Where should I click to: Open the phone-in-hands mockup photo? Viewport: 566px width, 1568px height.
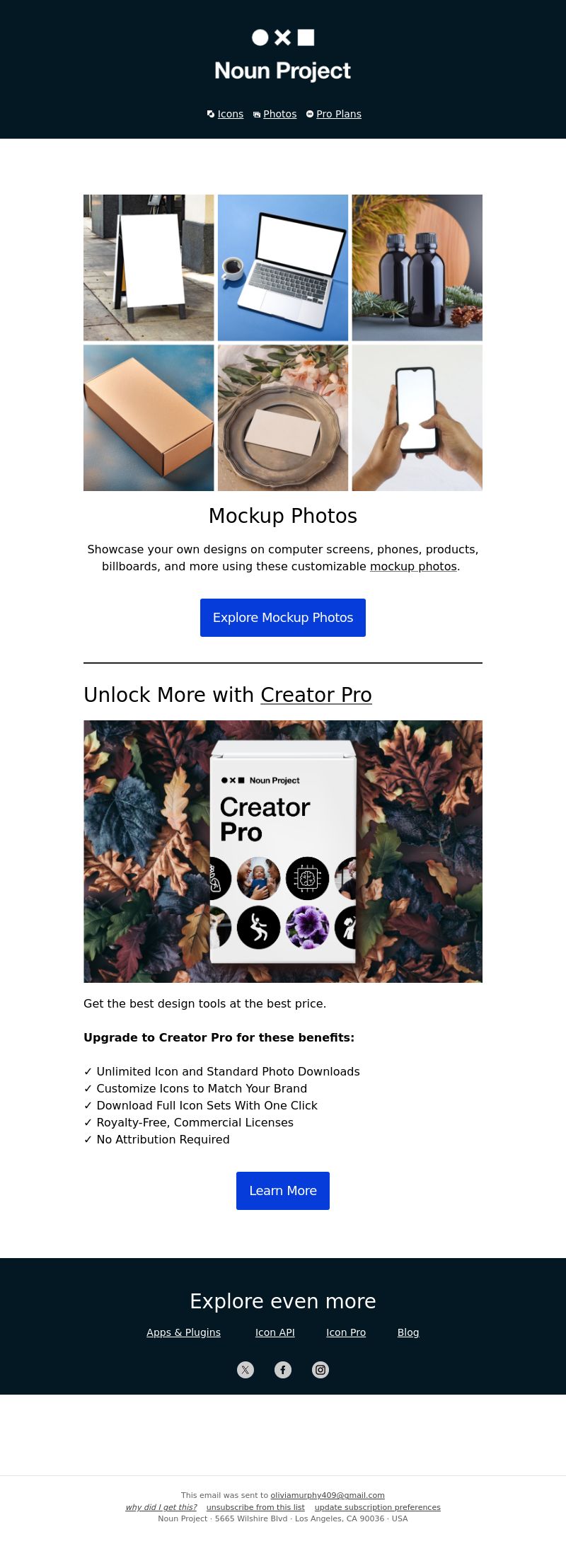point(417,417)
